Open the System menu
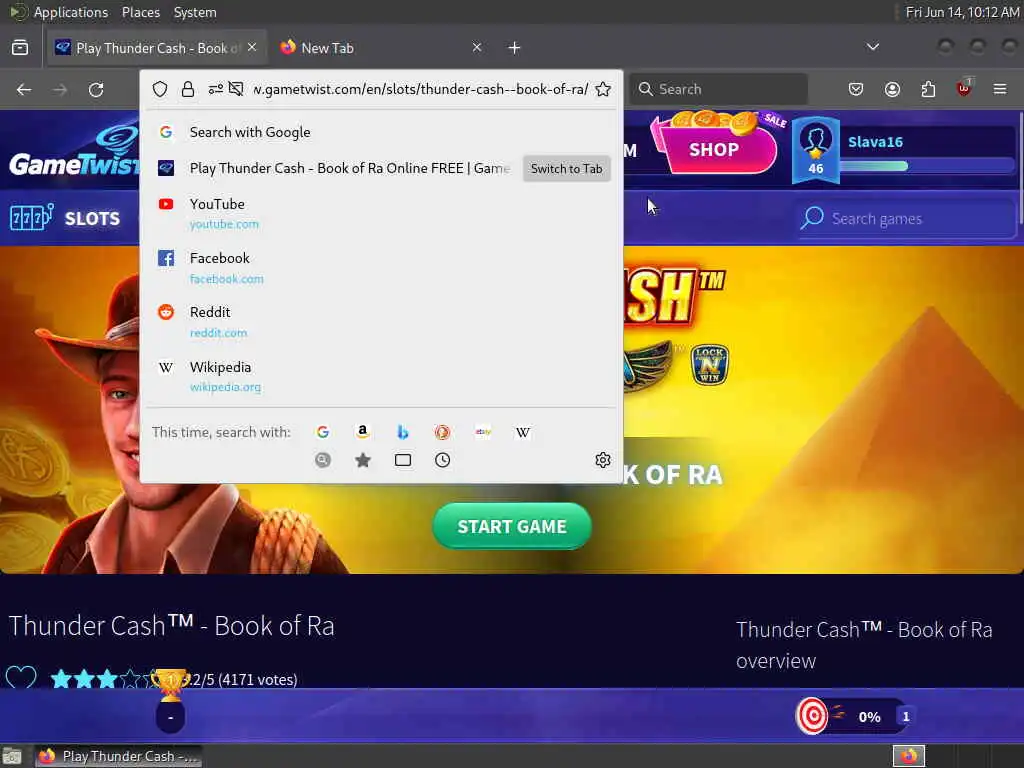 click(x=195, y=12)
